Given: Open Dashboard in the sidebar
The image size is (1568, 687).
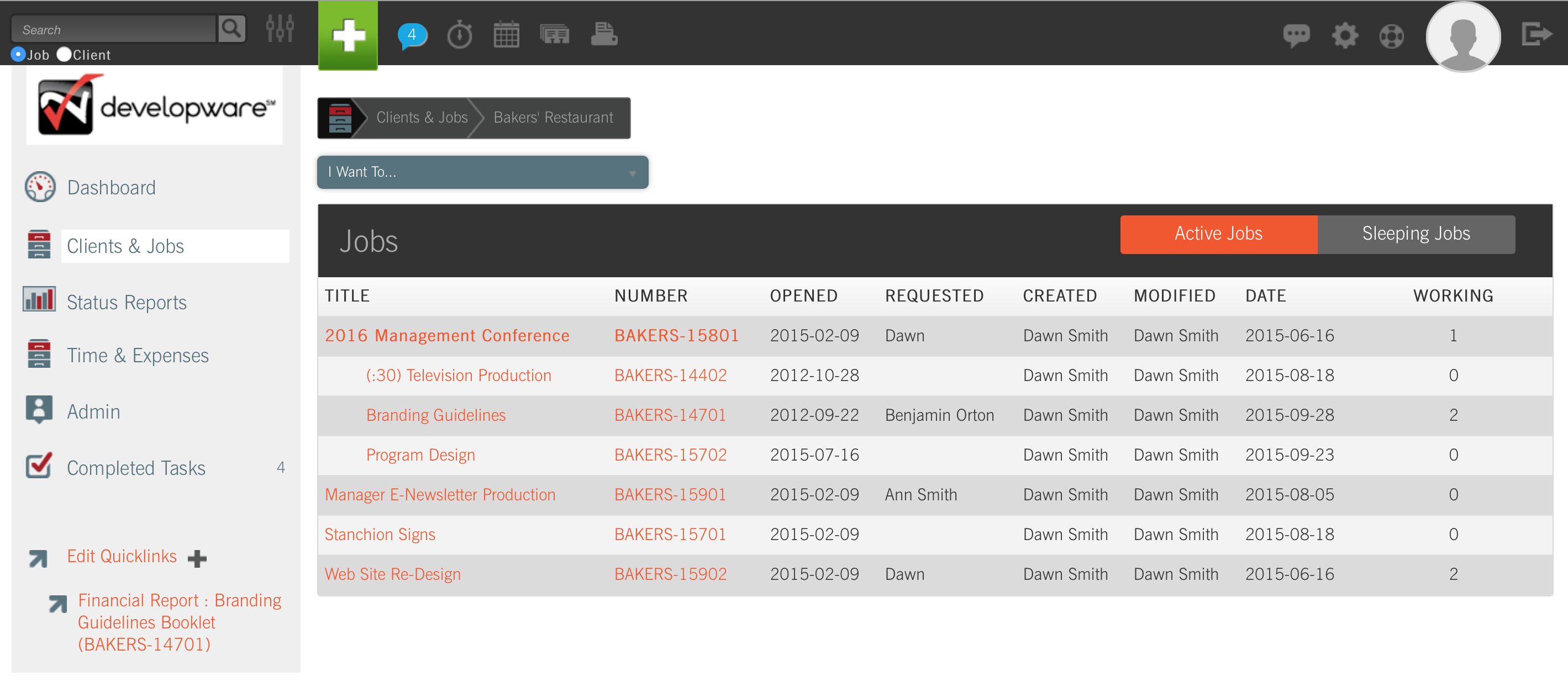Looking at the screenshot, I should click(112, 187).
